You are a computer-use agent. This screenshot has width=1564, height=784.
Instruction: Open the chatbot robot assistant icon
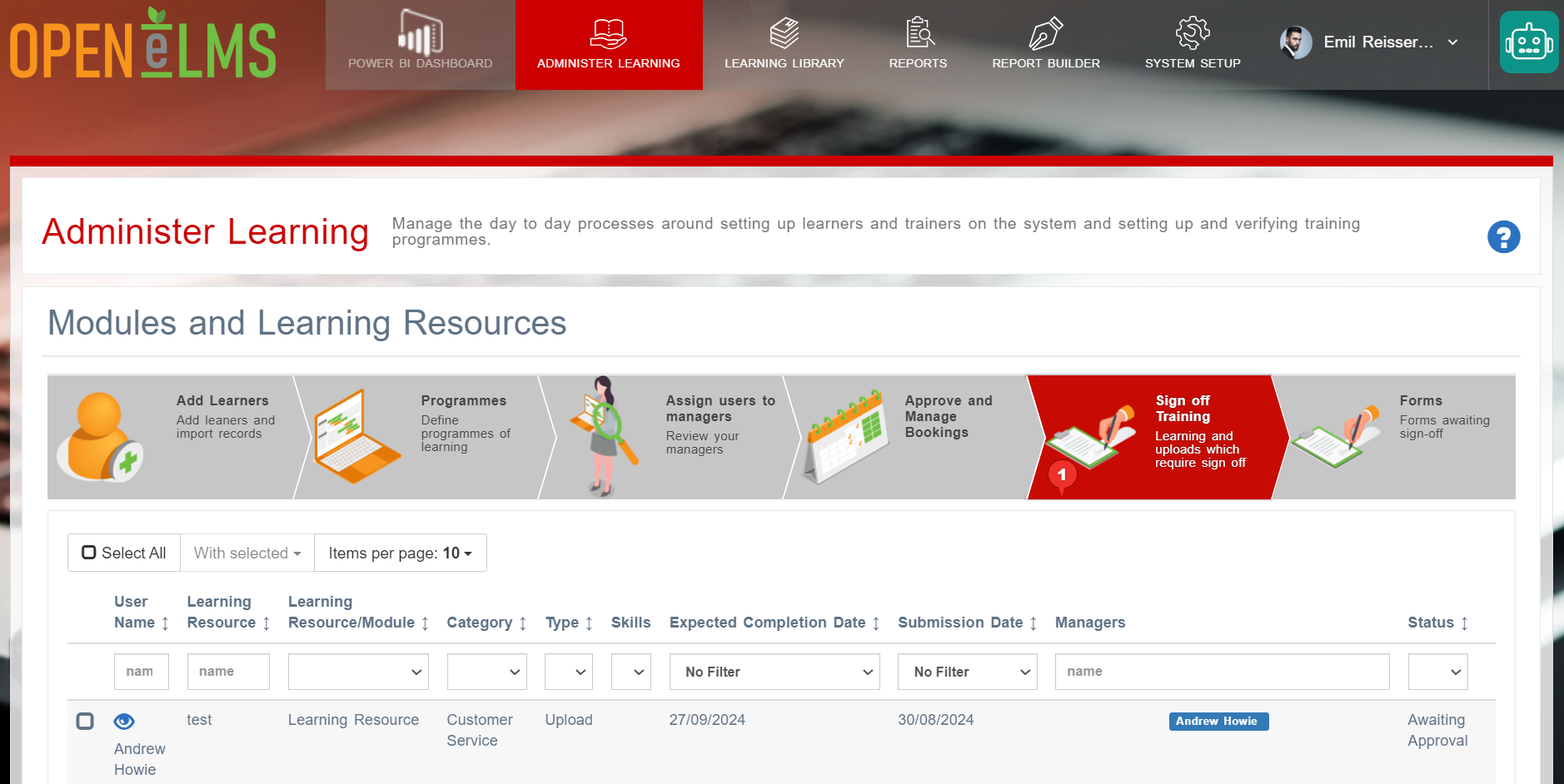pos(1529,42)
